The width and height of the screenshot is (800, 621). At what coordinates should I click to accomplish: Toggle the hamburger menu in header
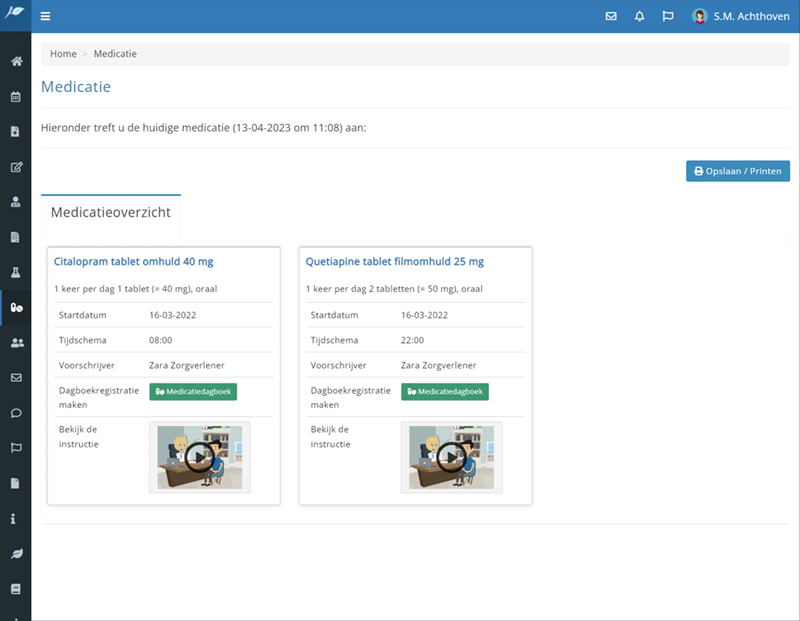pyautogui.click(x=46, y=17)
